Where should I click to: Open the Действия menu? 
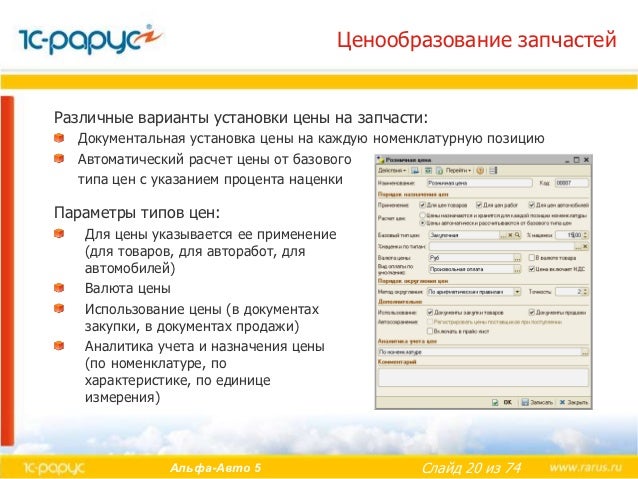392,171
